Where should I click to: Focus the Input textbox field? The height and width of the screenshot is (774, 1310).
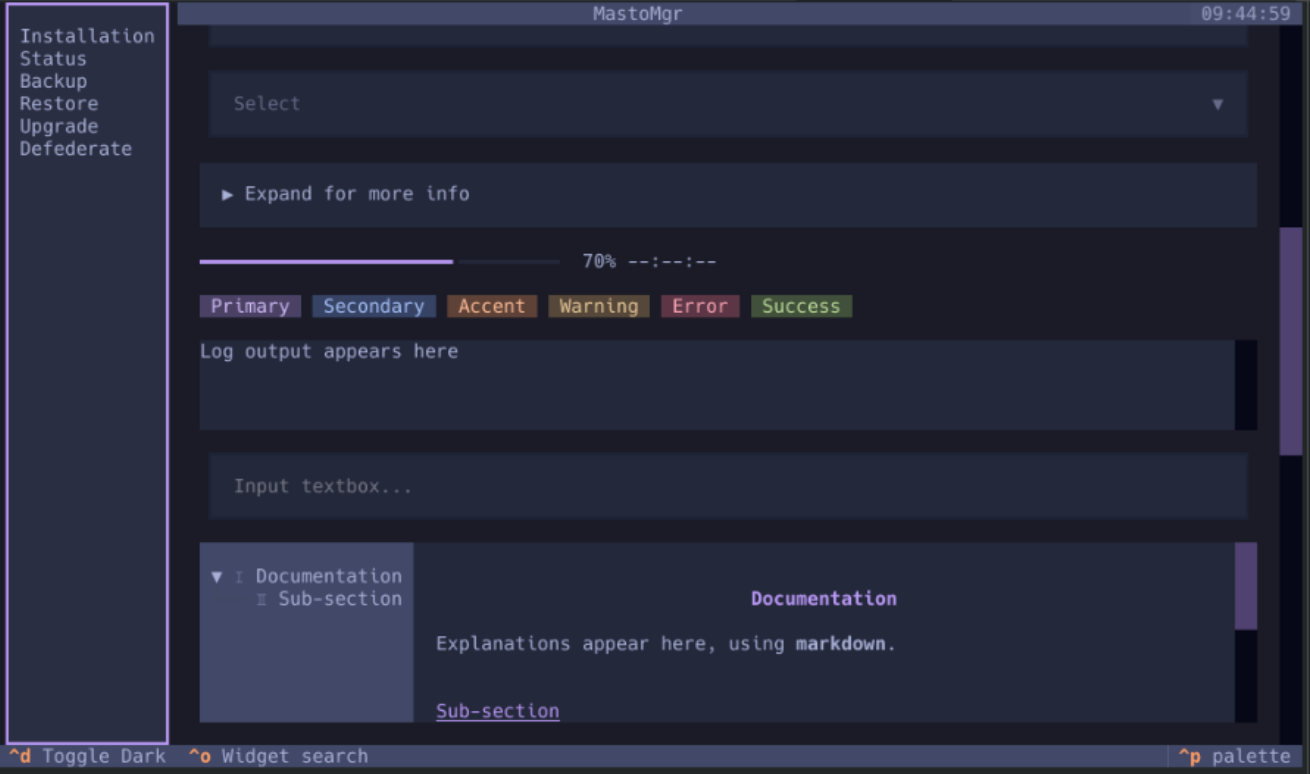[x=727, y=487]
